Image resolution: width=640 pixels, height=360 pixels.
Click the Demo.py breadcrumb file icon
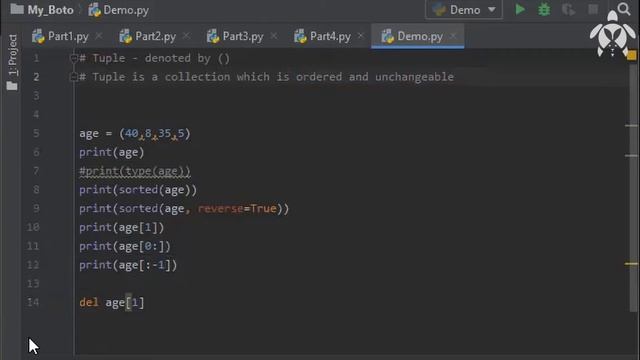tap(94, 10)
